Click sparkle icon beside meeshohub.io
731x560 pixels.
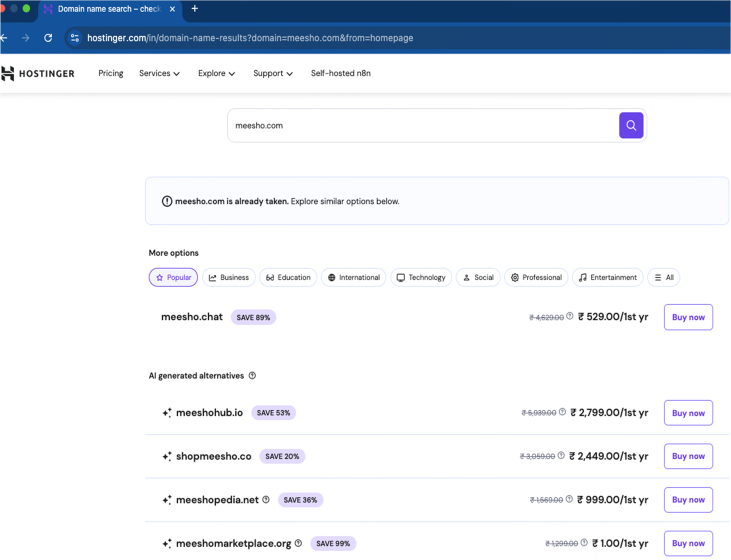(167, 413)
